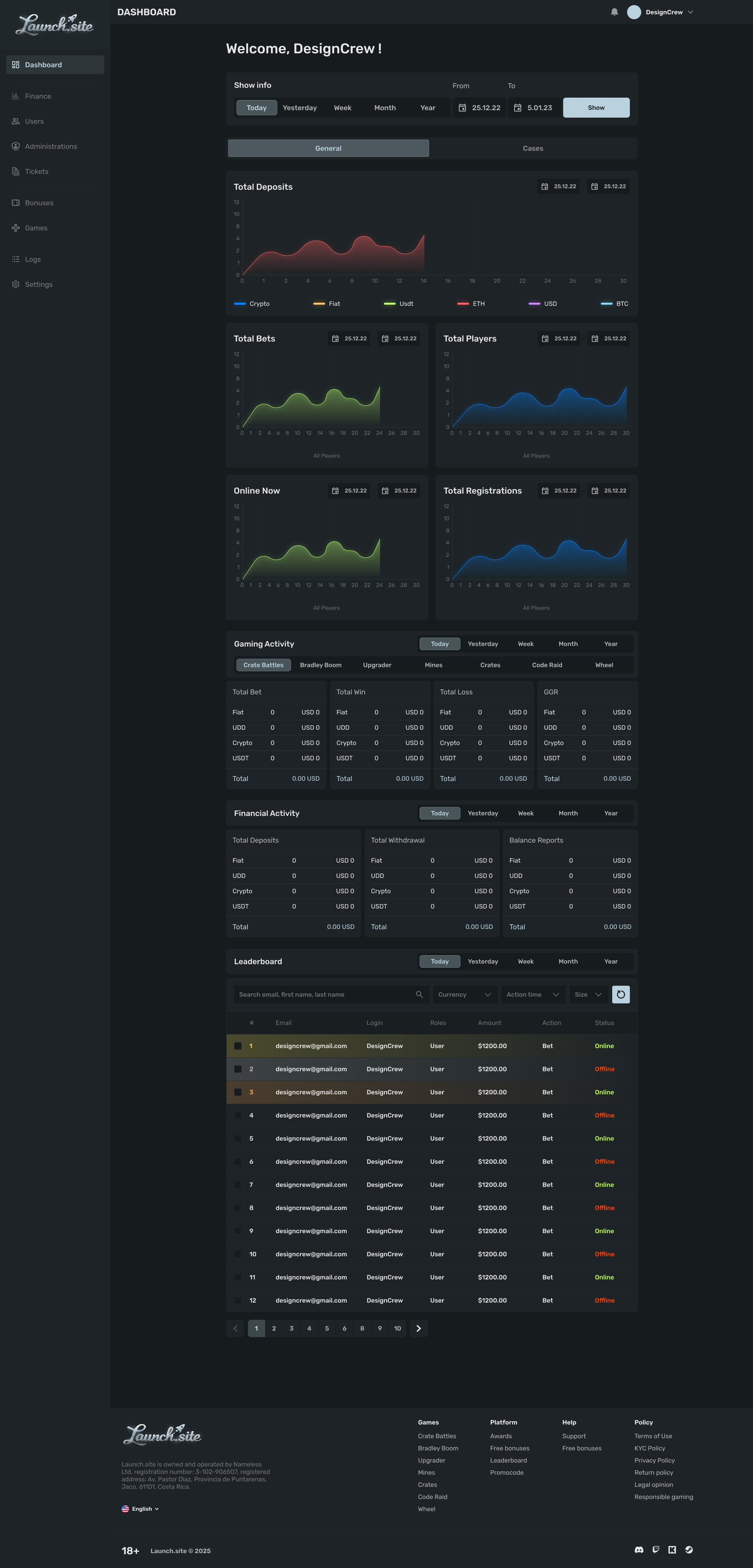Open the Action time dropdown
The width and height of the screenshot is (753, 1568).
[x=533, y=994]
